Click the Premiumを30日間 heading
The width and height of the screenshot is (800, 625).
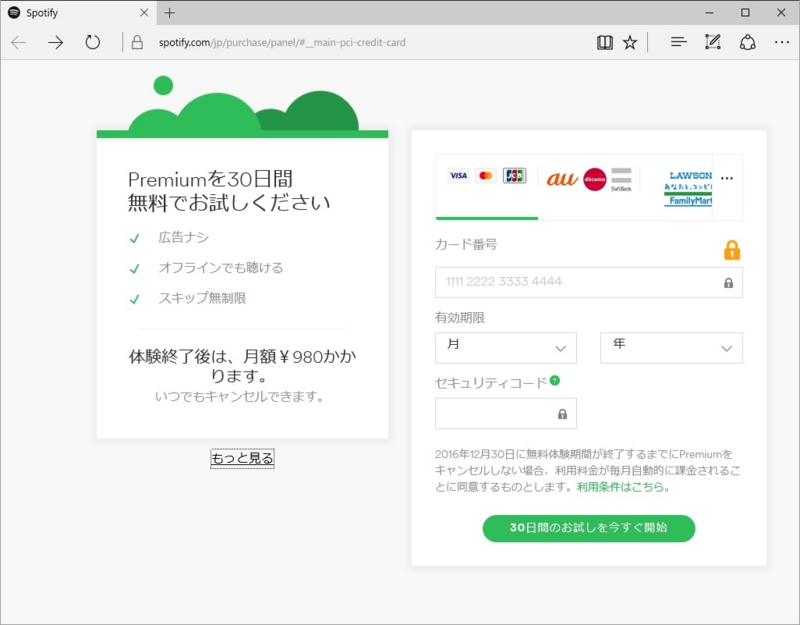210,179
